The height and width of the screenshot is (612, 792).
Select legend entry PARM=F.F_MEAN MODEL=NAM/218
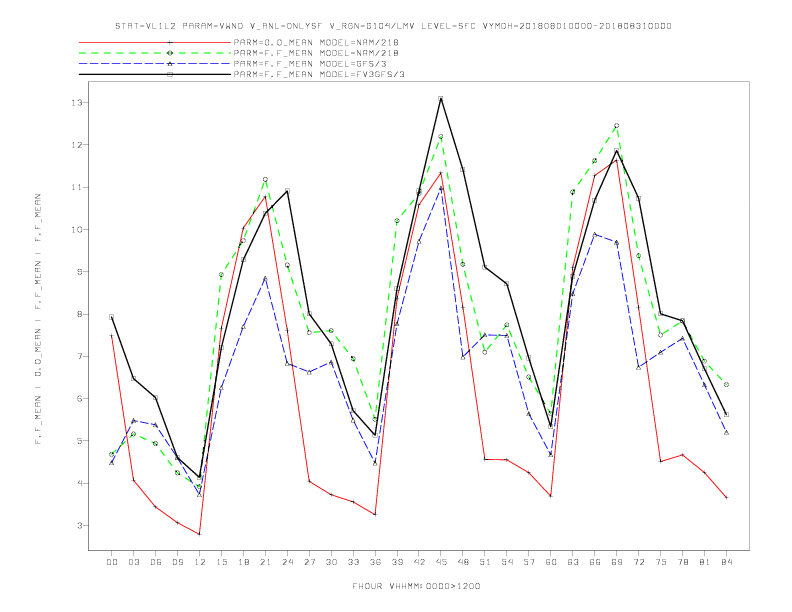pyautogui.click(x=316, y=53)
